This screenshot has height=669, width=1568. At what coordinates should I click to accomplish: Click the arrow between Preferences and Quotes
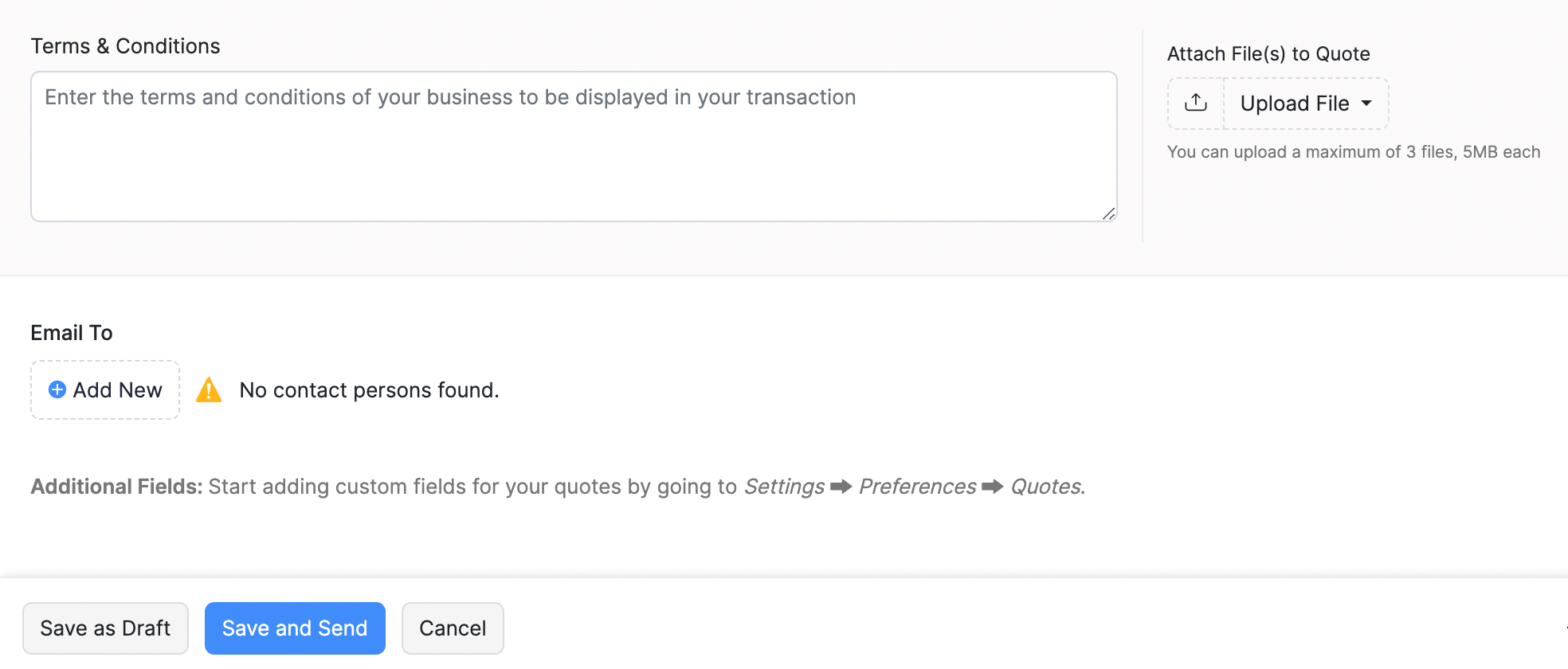[x=993, y=487]
